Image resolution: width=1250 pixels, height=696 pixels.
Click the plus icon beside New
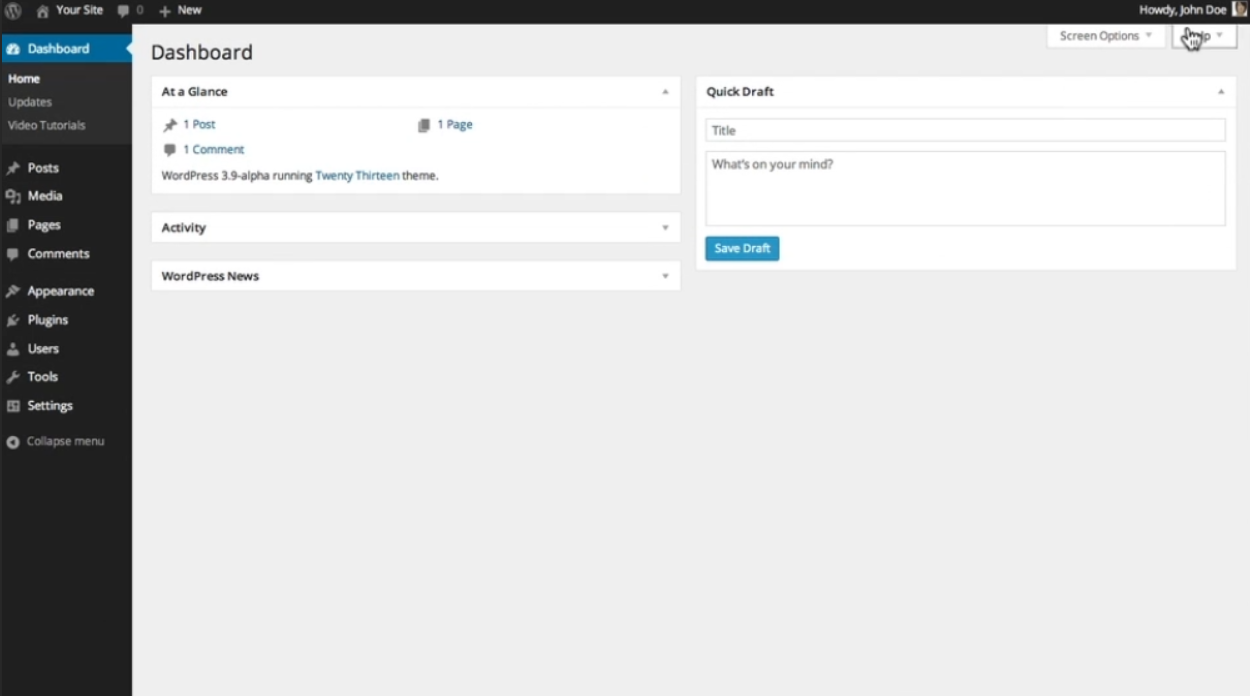point(165,11)
